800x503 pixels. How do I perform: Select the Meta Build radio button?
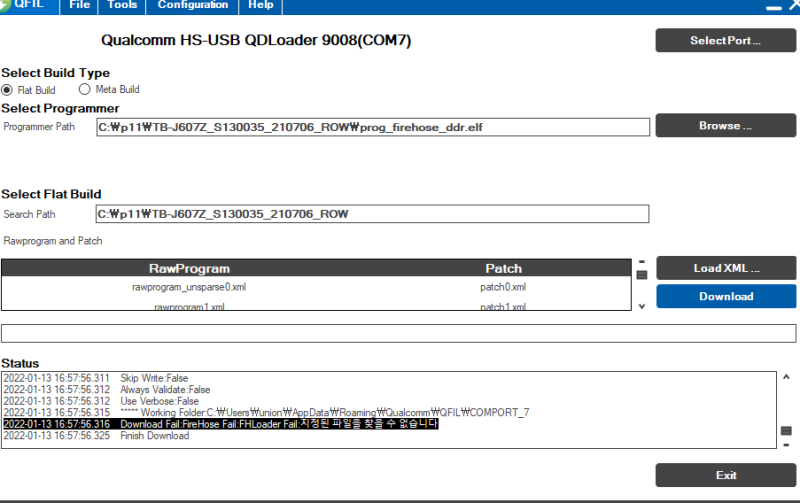85,89
